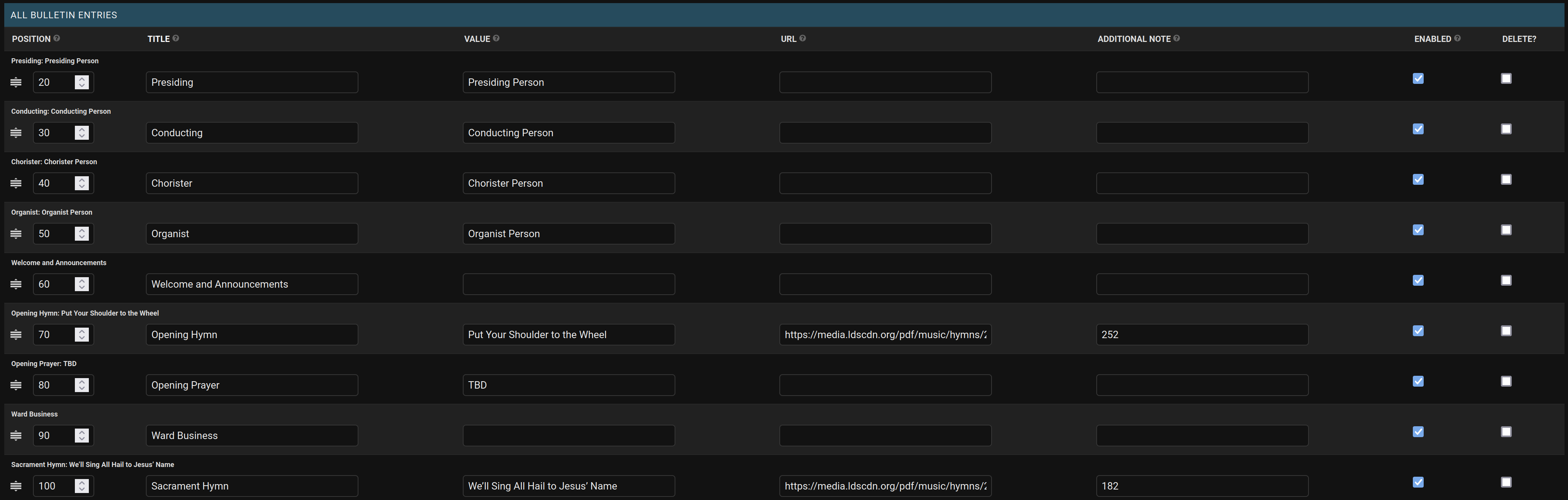The image size is (1568, 500).
Task: Mark Organist row for deletion
Action: pos(1506,230)
